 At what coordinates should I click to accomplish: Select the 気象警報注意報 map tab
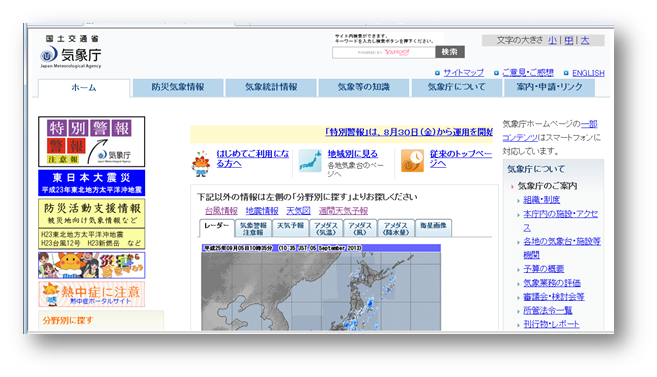[x=253, y=228]
